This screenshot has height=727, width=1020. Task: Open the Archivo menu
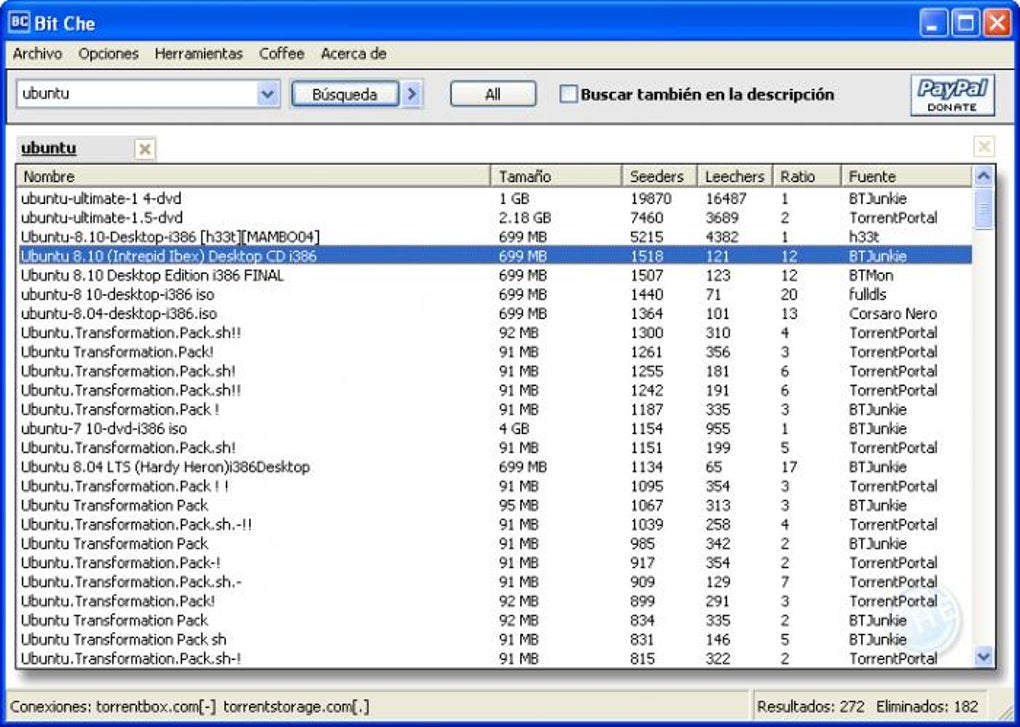[x=37, y=54]
